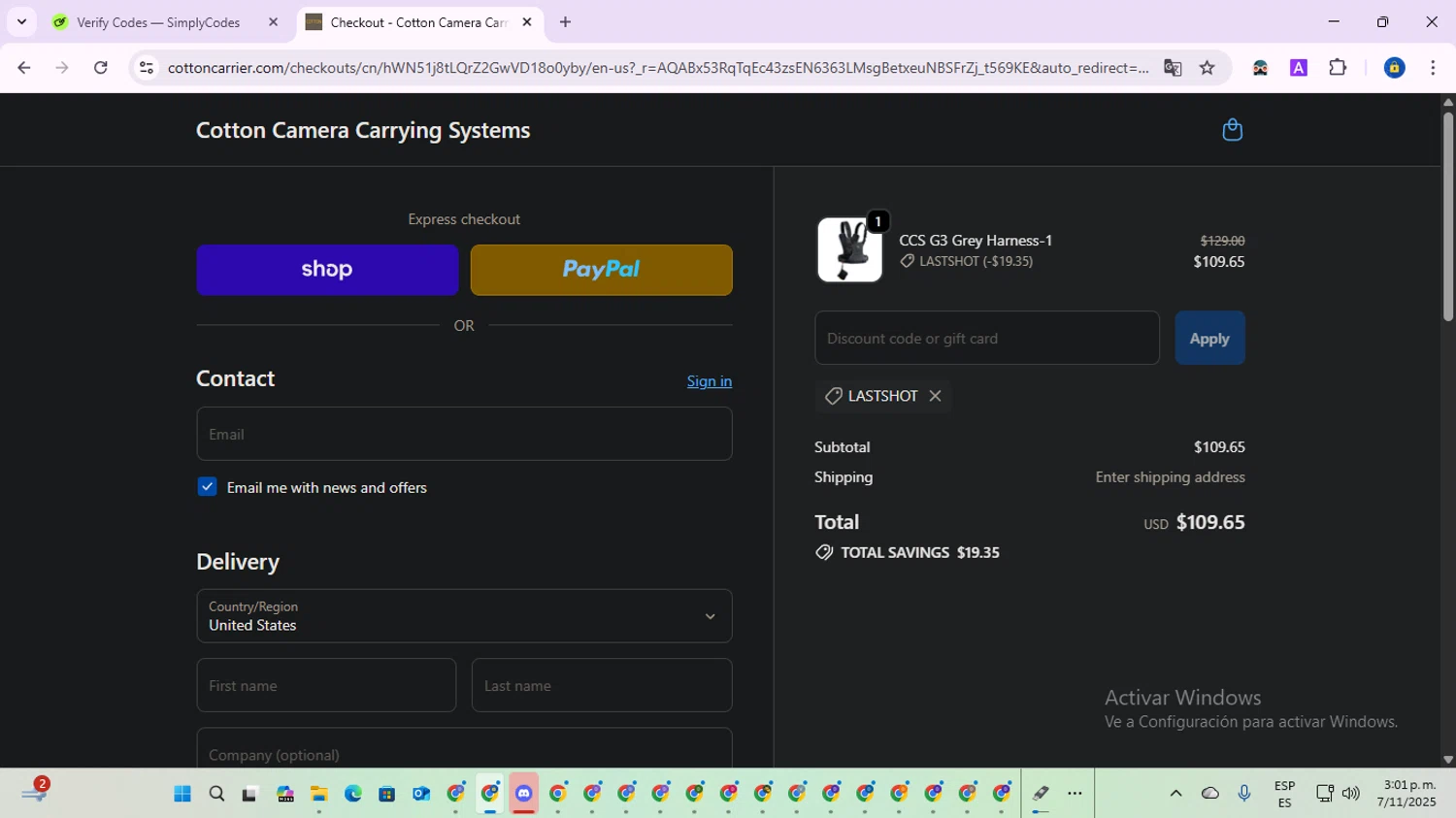1456x818 pixels.
Task: Pay with Shop Pay express button
Action: coord(327,270)
